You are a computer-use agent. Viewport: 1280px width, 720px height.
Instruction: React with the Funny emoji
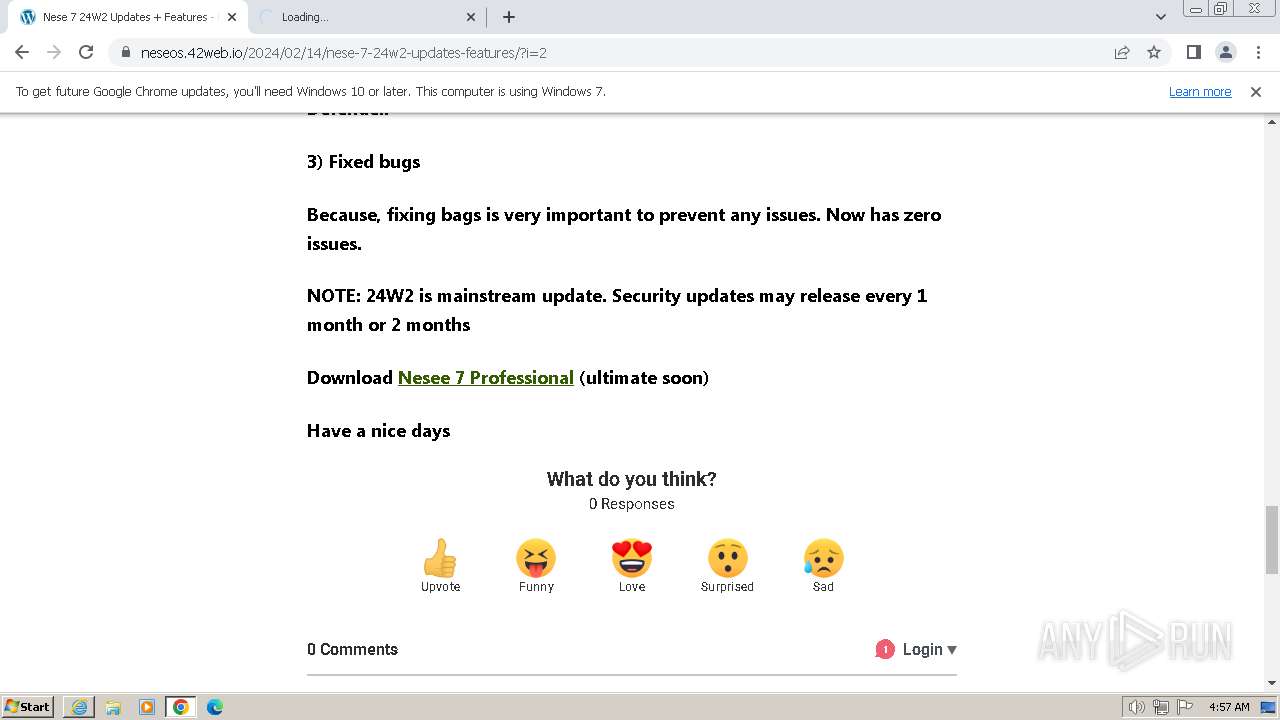pos(536,566)
